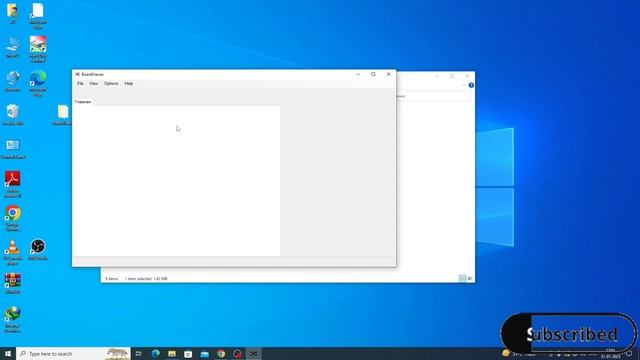Launch Google Chrome desktop shortcut
This screenshot has width=640, height=360.
(x=13, y=218)
